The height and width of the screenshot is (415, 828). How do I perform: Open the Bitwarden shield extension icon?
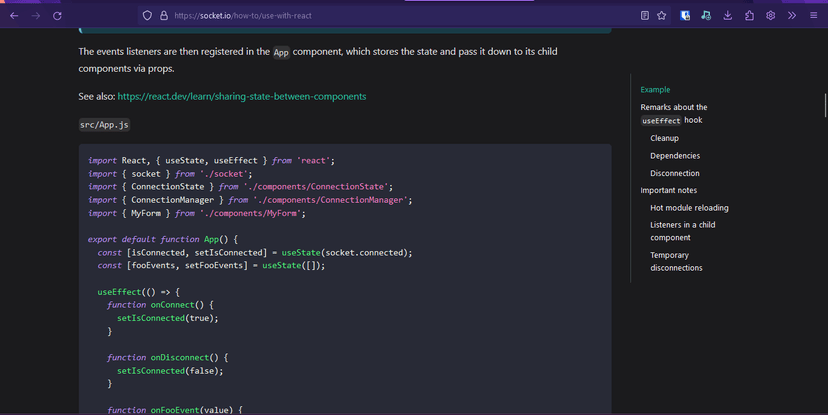[686, 16]
